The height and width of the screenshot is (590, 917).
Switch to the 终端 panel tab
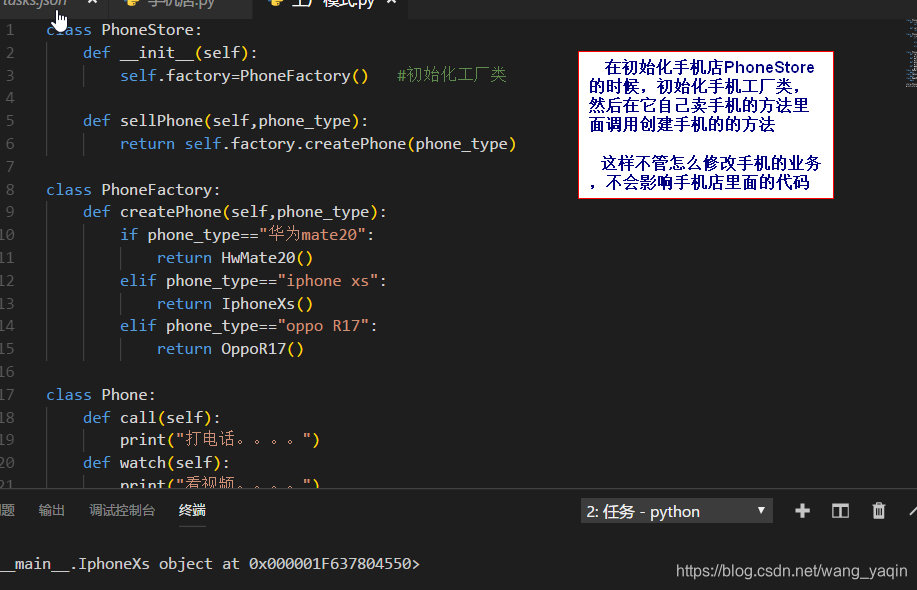(192, 510)
